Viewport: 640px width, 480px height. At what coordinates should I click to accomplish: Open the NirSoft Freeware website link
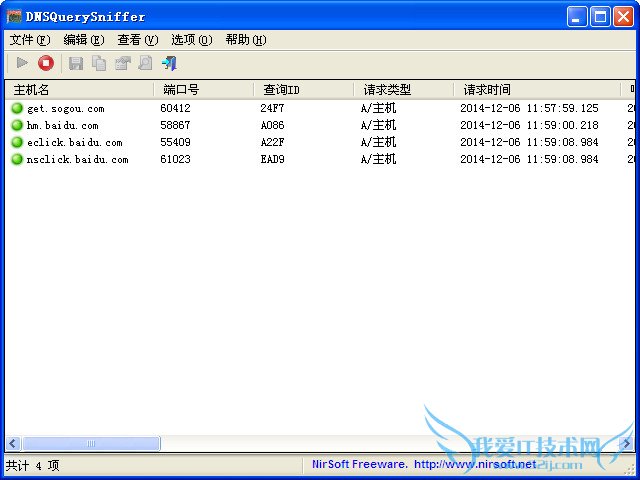423,464
